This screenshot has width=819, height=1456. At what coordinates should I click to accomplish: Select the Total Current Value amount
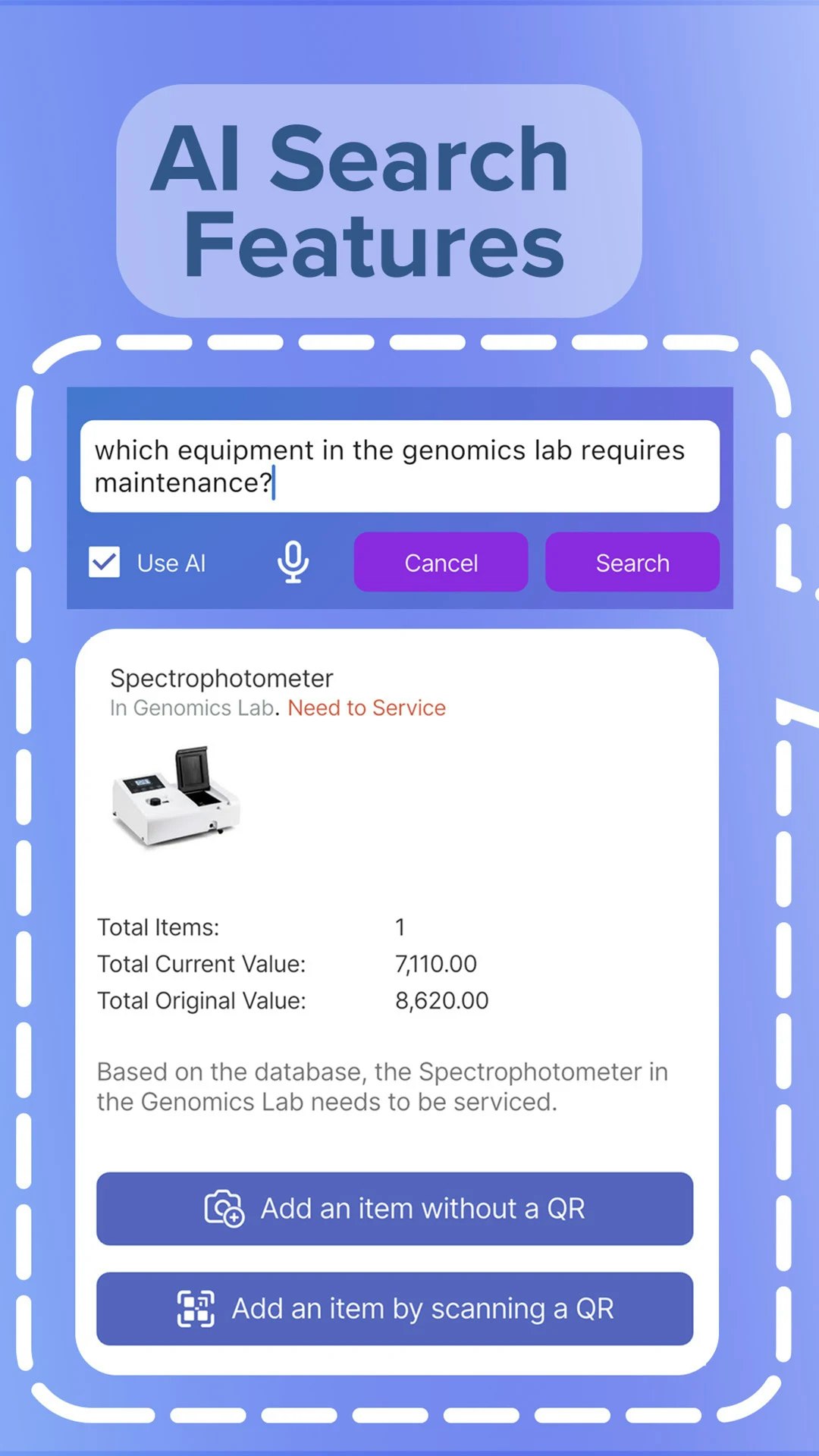pos(436,963)
